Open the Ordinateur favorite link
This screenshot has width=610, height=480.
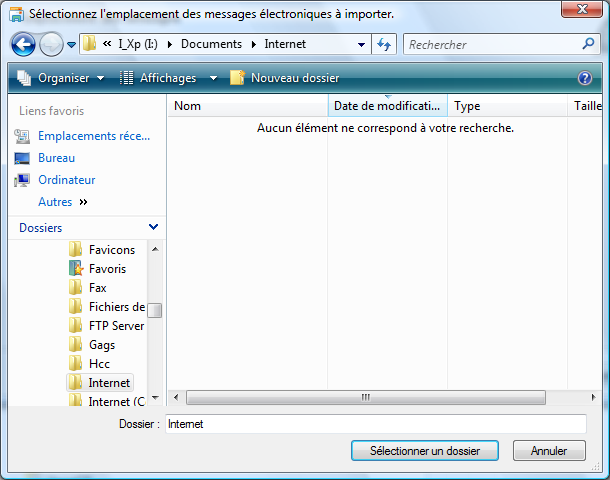[x=67, y=180]
